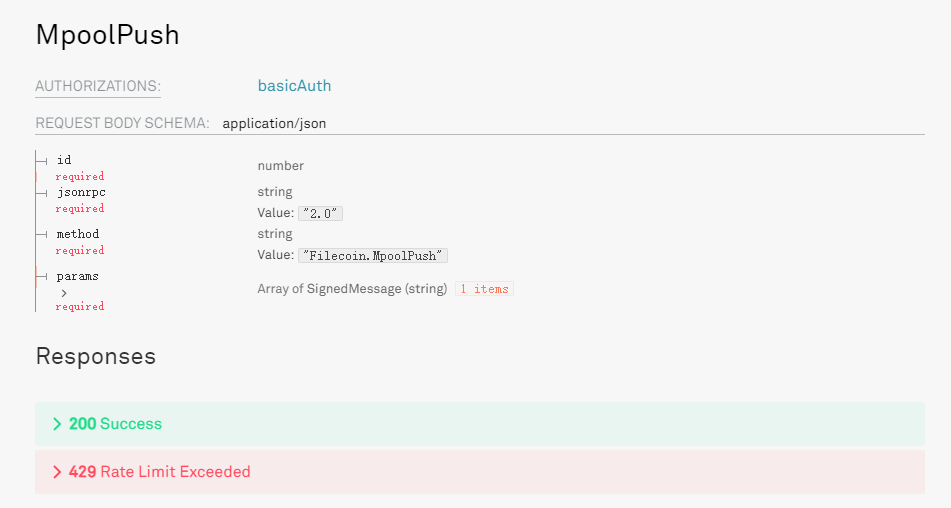Screen dimensions: 951x508
Task: Click the required label under id
Action: [79, 176]
